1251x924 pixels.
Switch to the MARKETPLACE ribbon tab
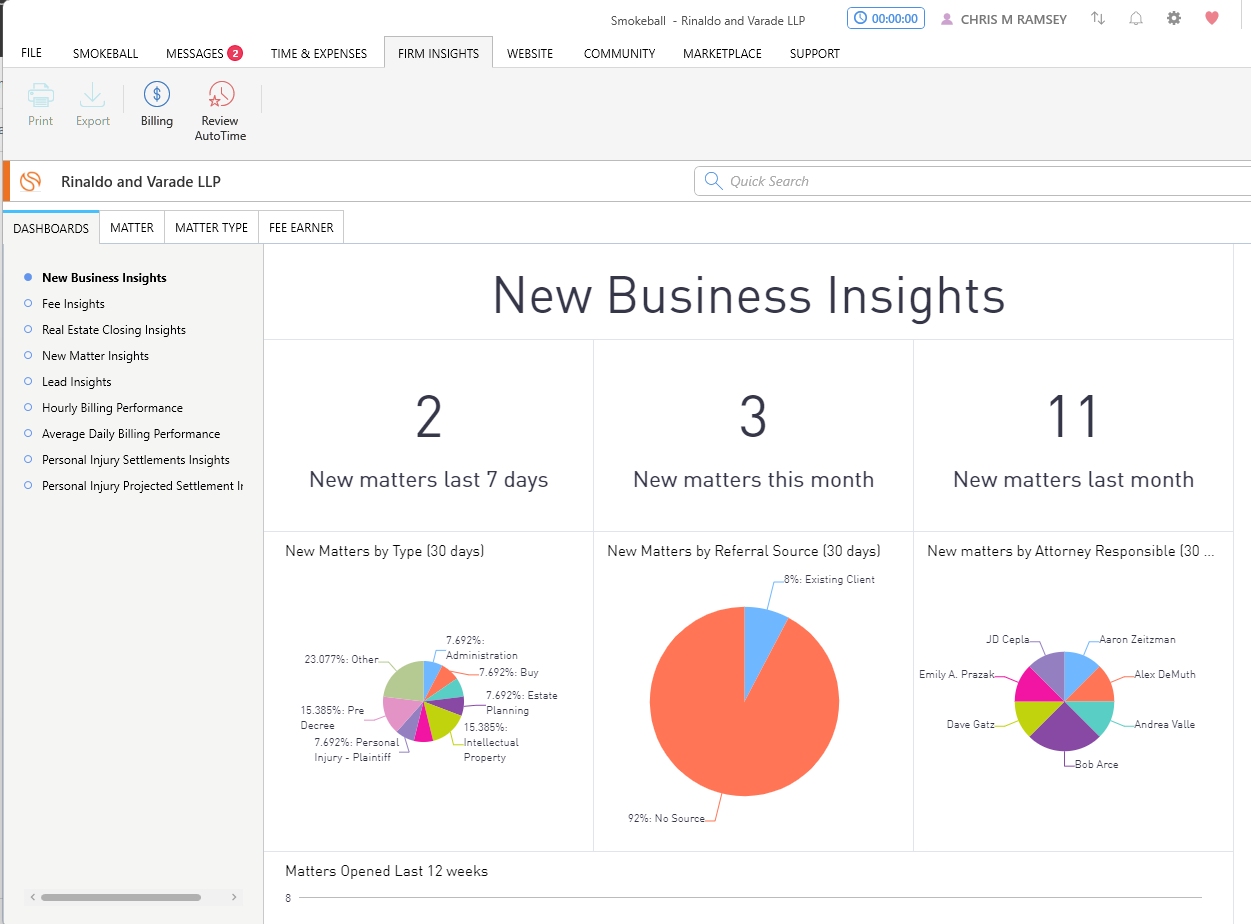point(722,53)
